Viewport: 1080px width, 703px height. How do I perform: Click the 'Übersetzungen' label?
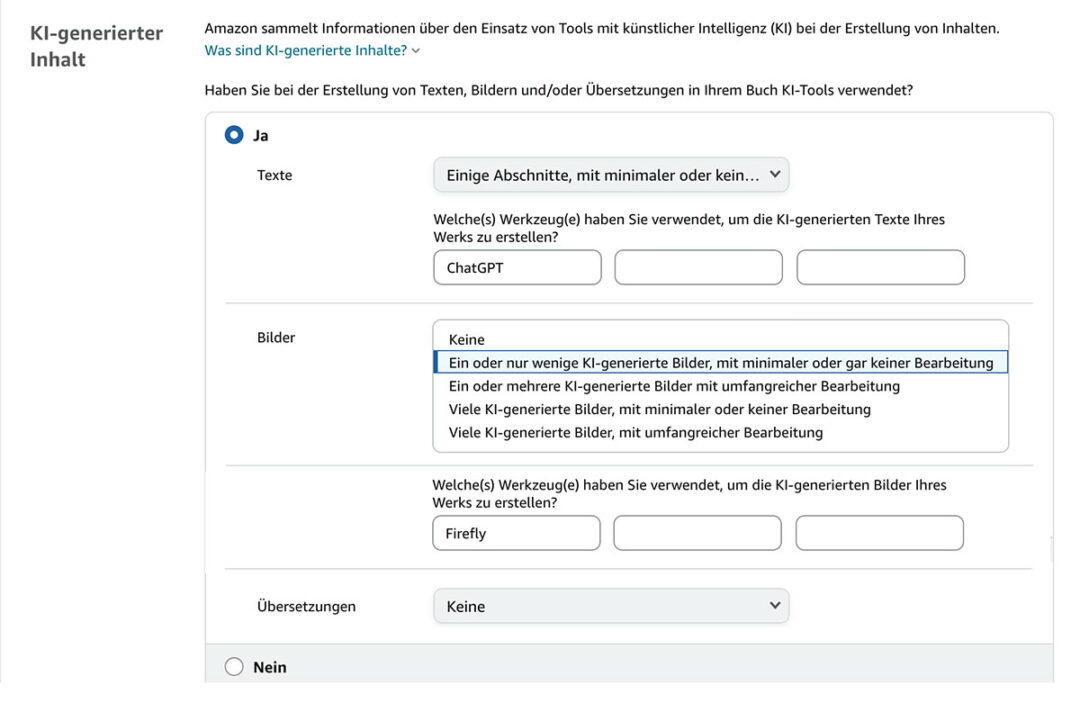[307, 606]
